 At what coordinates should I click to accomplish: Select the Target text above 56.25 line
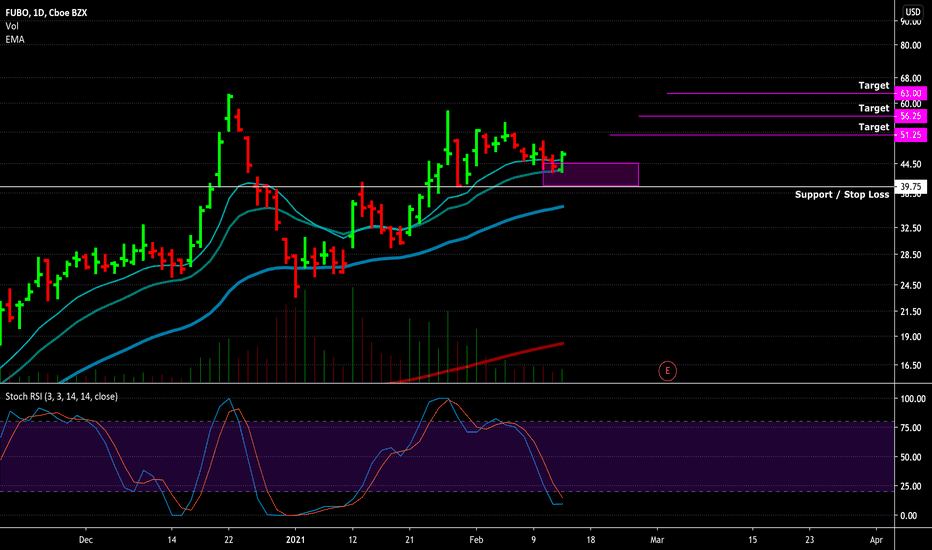pos(874,108)
